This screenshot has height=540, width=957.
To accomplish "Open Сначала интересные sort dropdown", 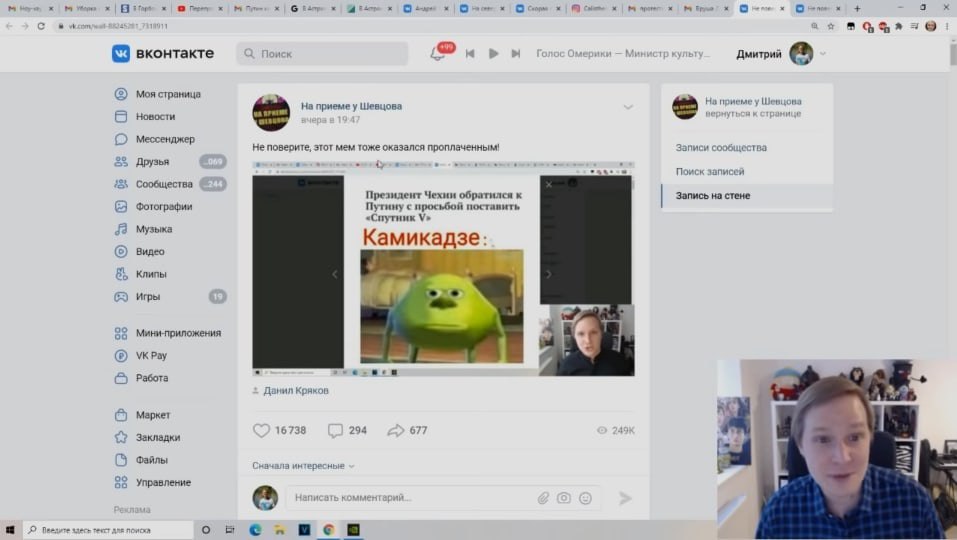I will 303,466.
